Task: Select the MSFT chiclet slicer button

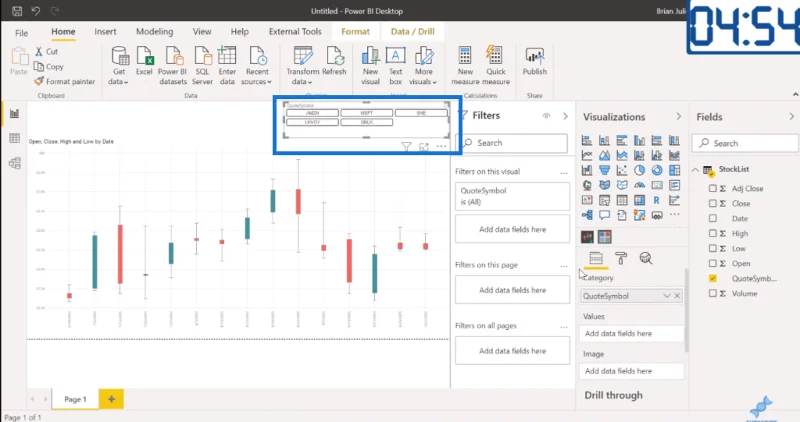Action: pyautogui.click(x=366, y=113)
